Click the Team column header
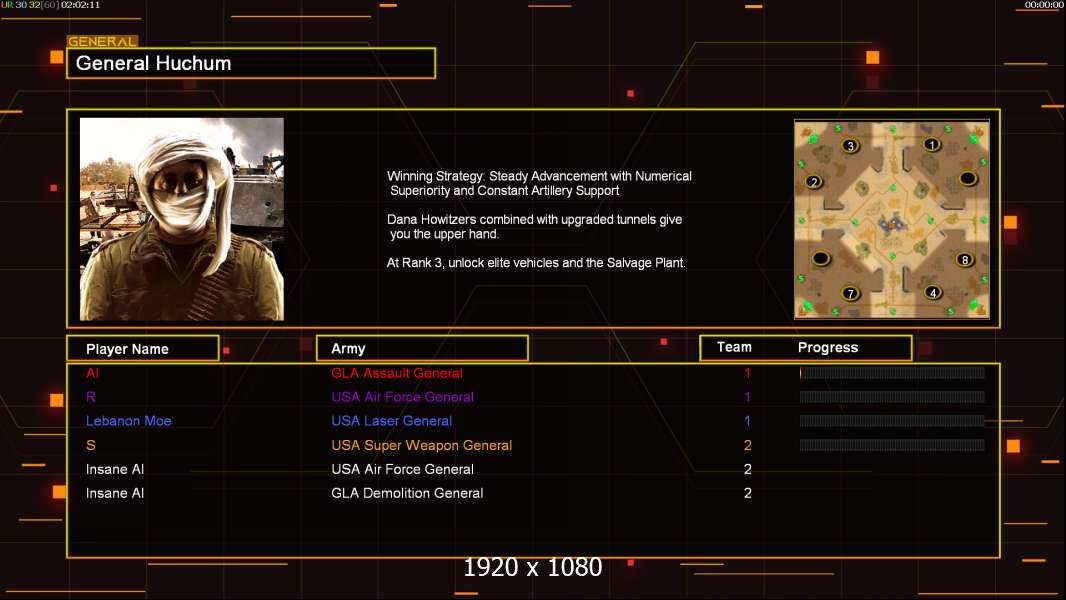This screenshot has height=600, width=1066. 734,347
